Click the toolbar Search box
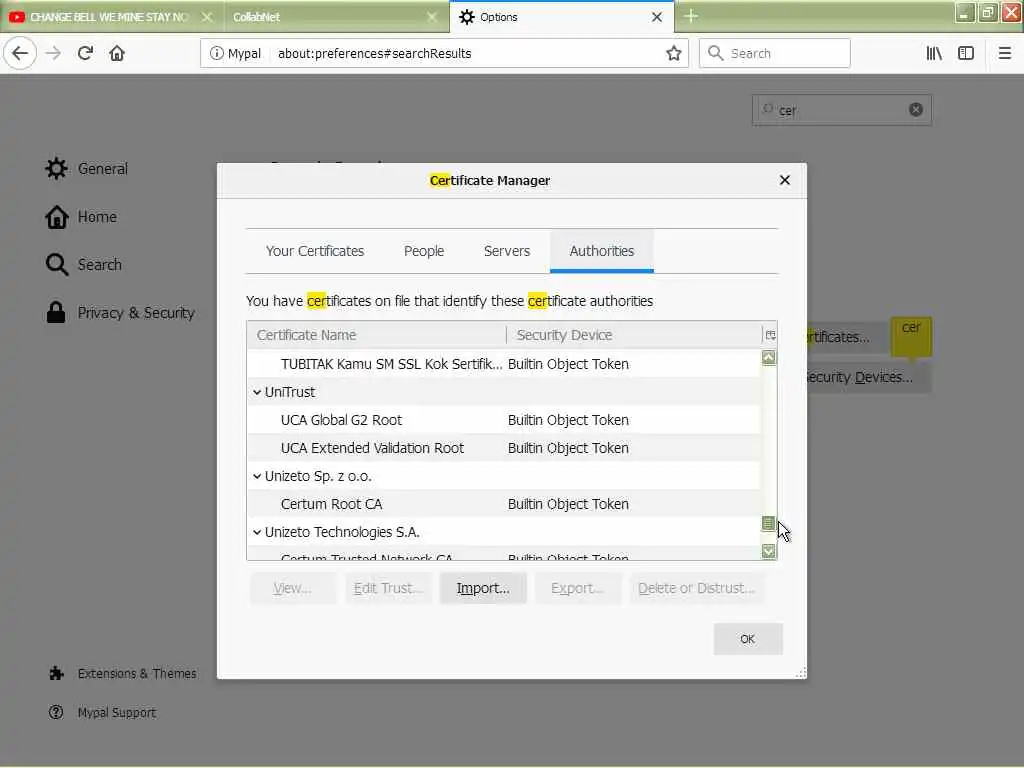This screenshot has height=768, width=1024. tap(775, 54)
